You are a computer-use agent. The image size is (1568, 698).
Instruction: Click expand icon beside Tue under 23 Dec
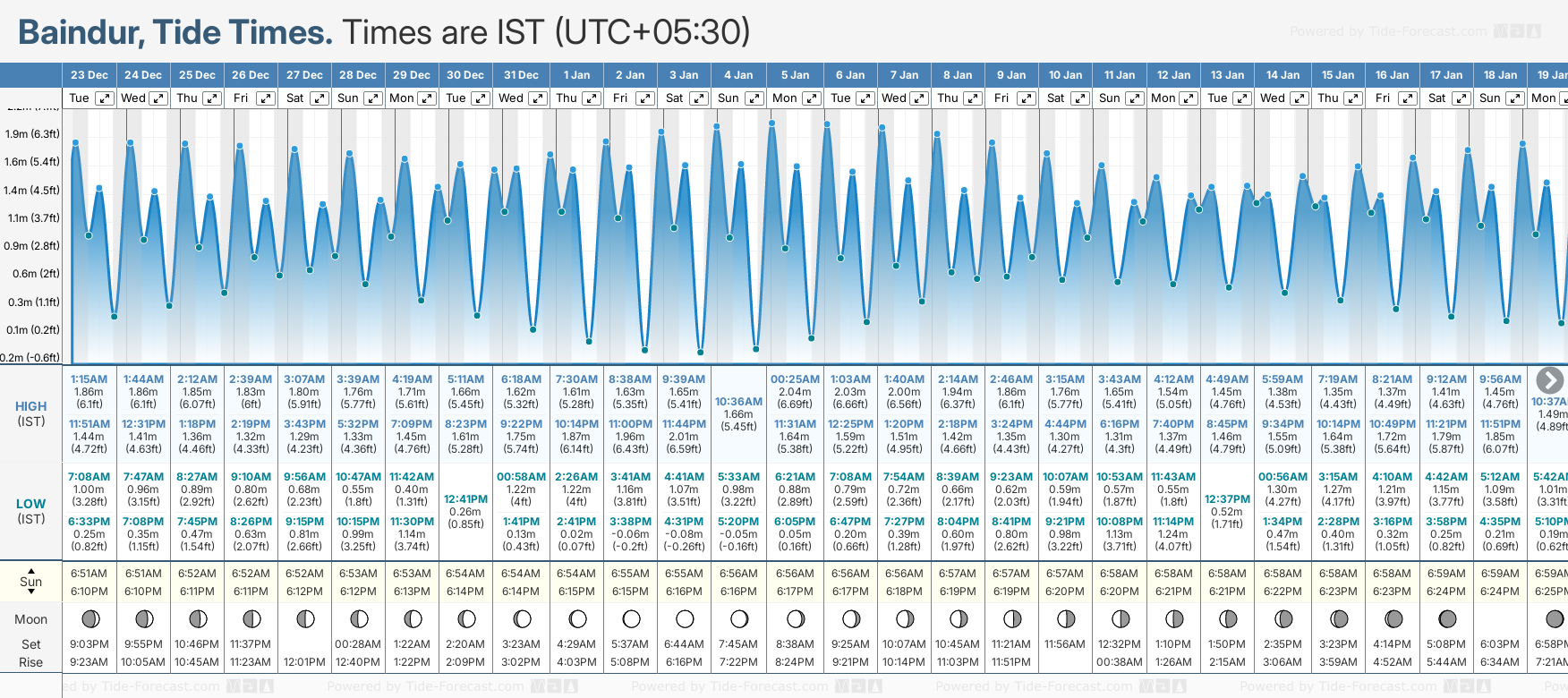pos(105,98)
